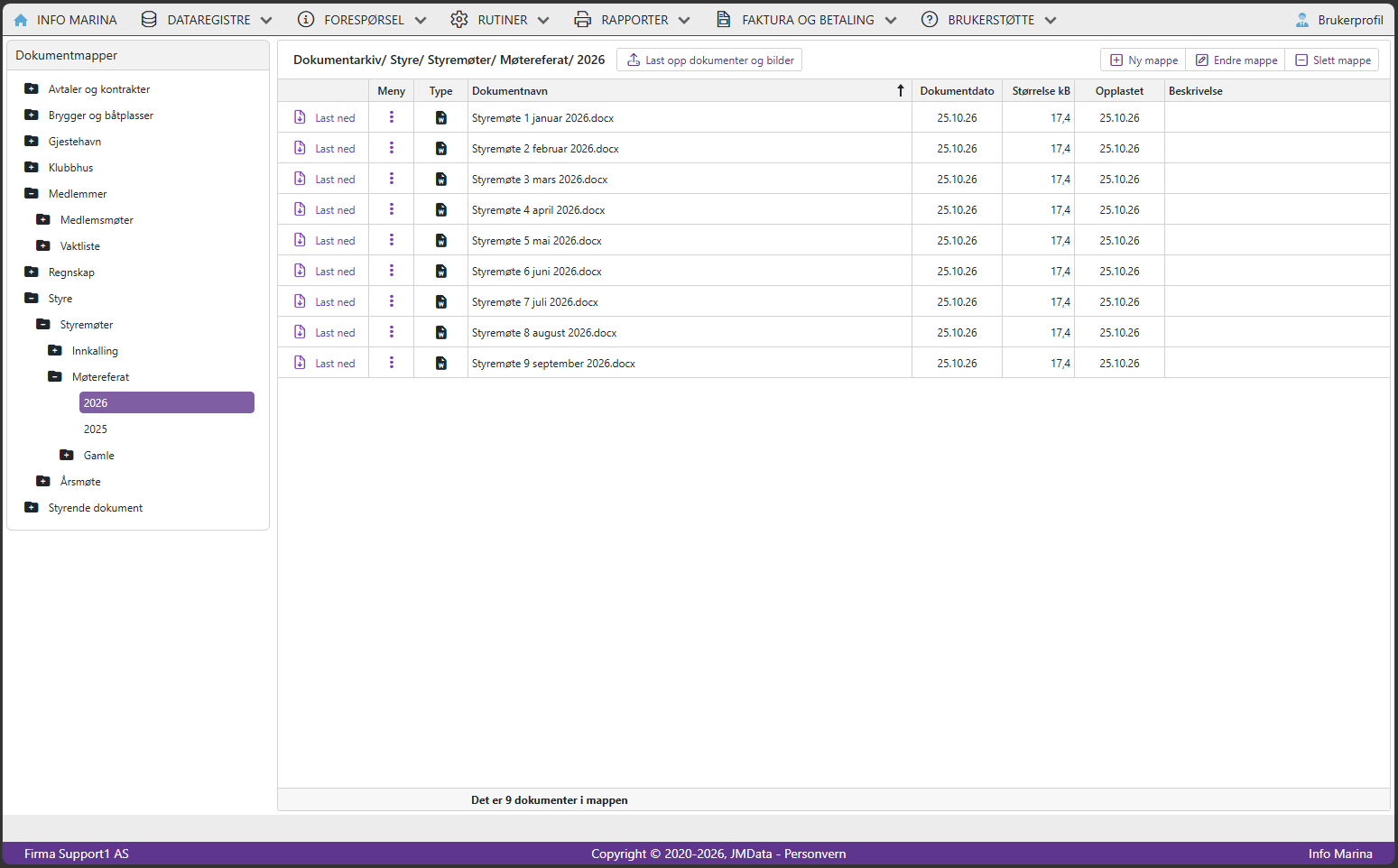1398x868 pixels.
Task: Open the DATAREGISTRE menu
Action: point(207,20)
